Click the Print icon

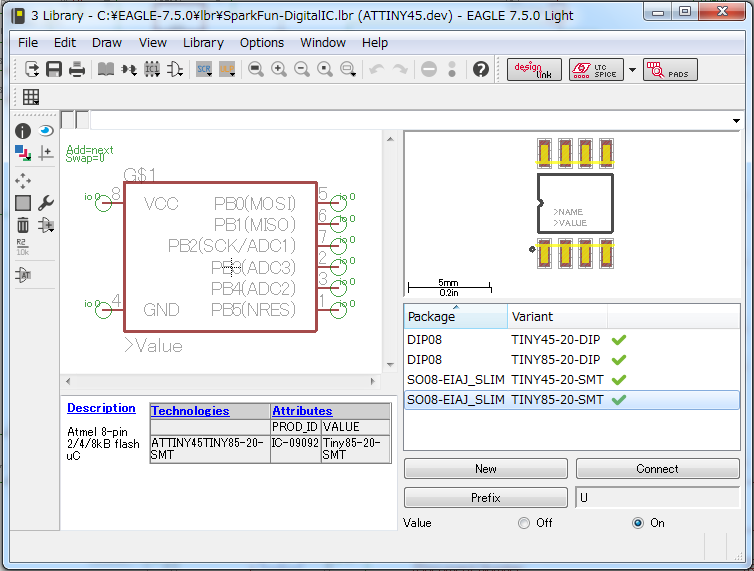click(77, 69)
